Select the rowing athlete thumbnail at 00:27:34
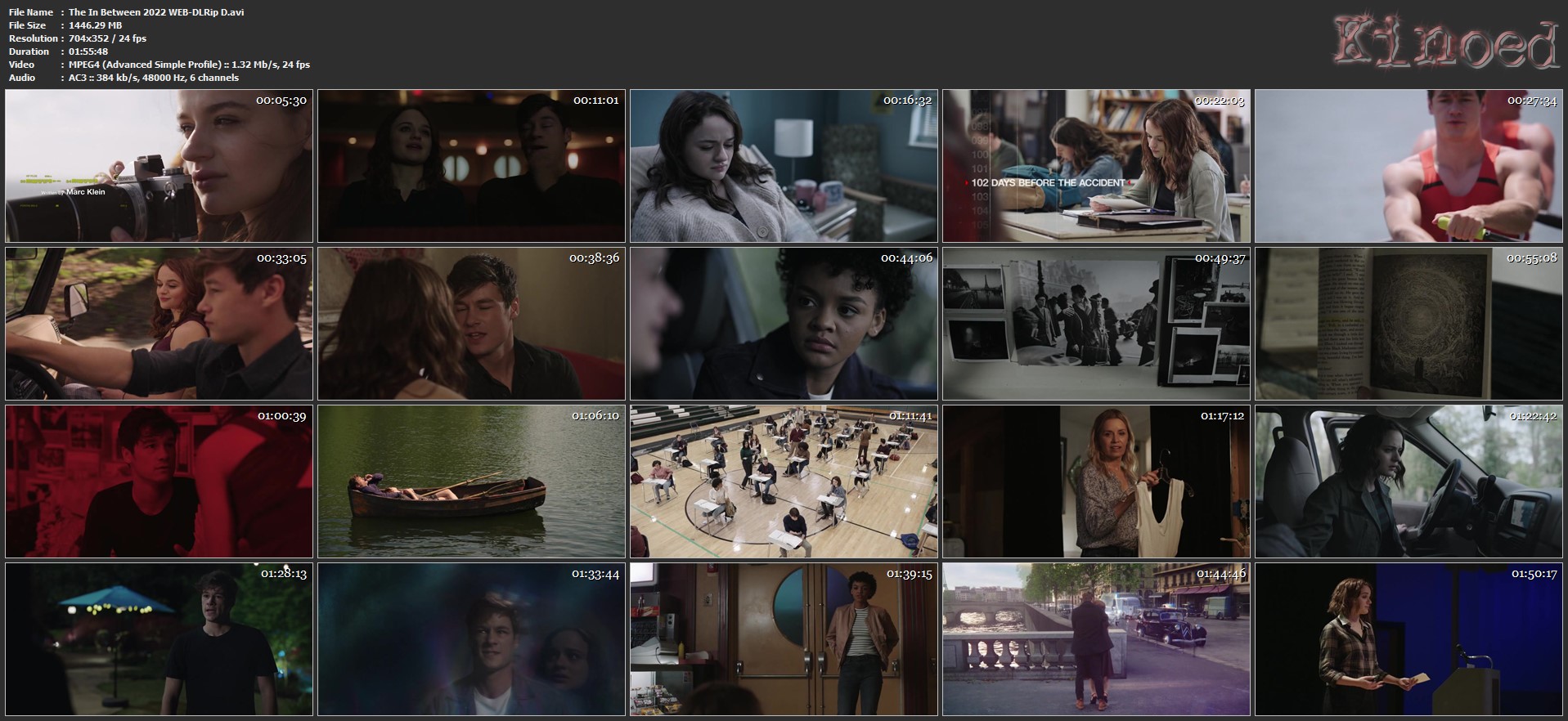Screen dimensions: 1568x721 (1409, 166)
